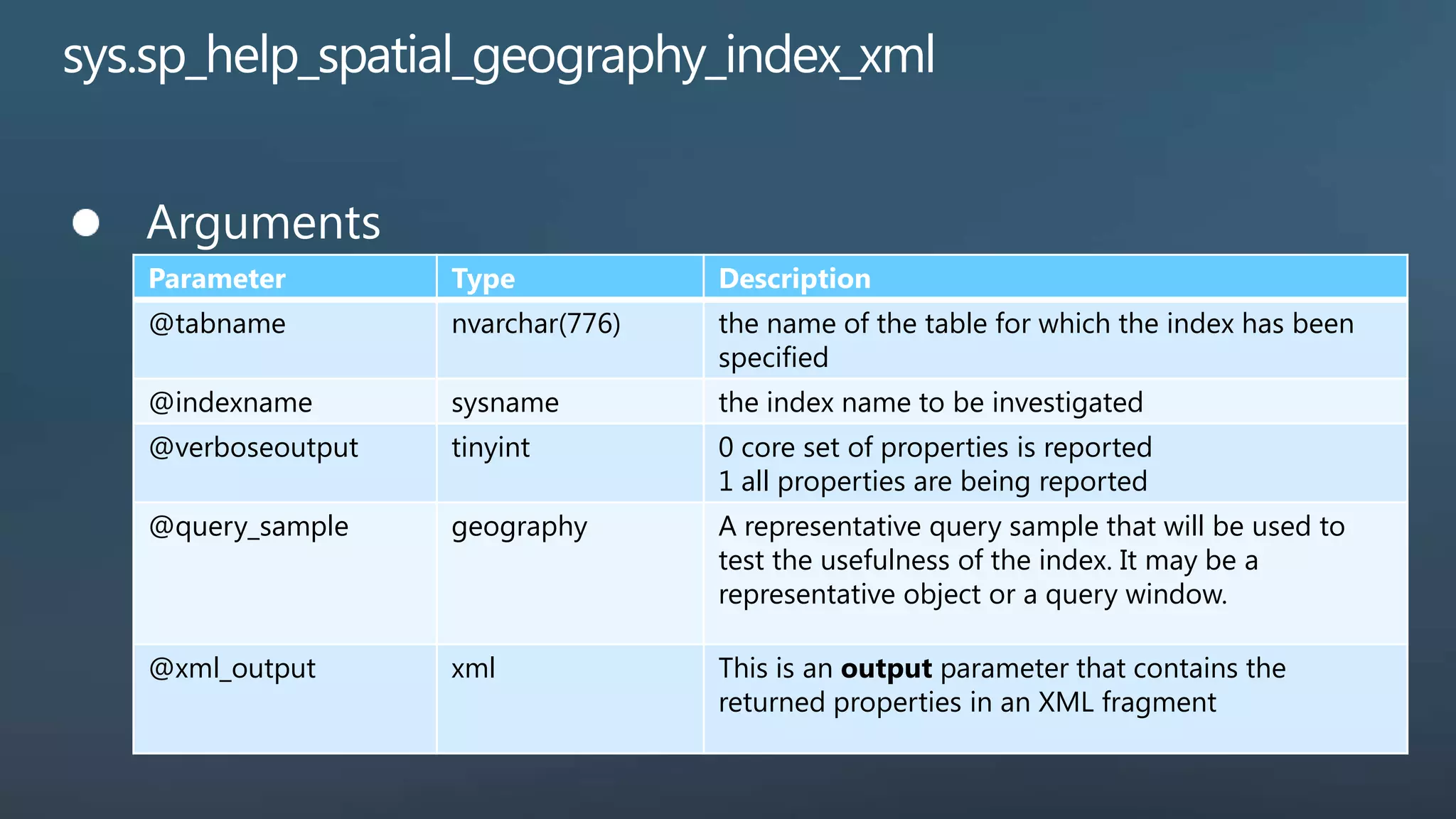Image resolution: width=1456 pixels, height=819 pixels.
Task: Select the @tabname parameter cell
Action: click(x=217, y=324)
